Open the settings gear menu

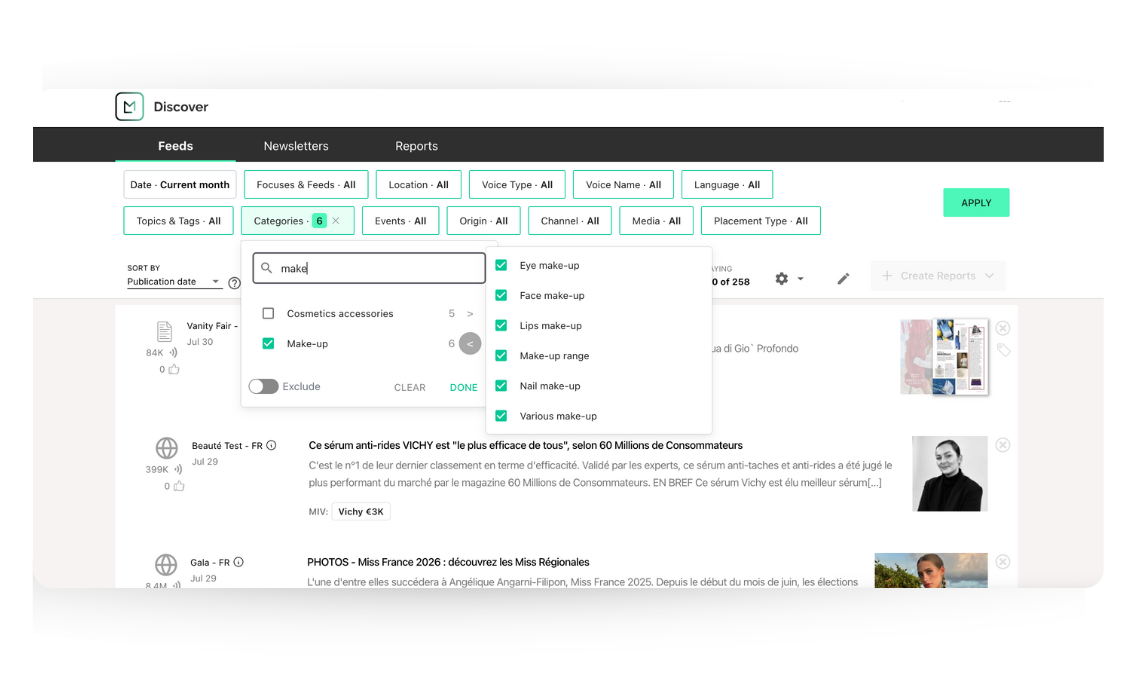point(782,279)
